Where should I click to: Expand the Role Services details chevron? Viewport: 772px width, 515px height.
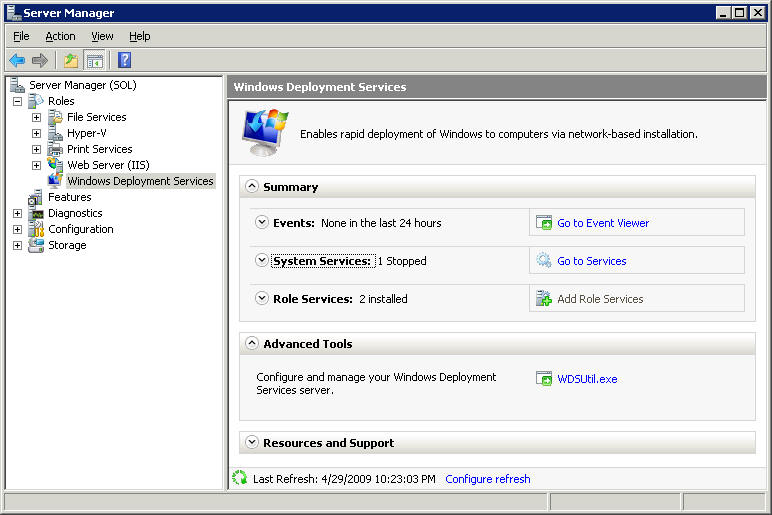point(261,298)
